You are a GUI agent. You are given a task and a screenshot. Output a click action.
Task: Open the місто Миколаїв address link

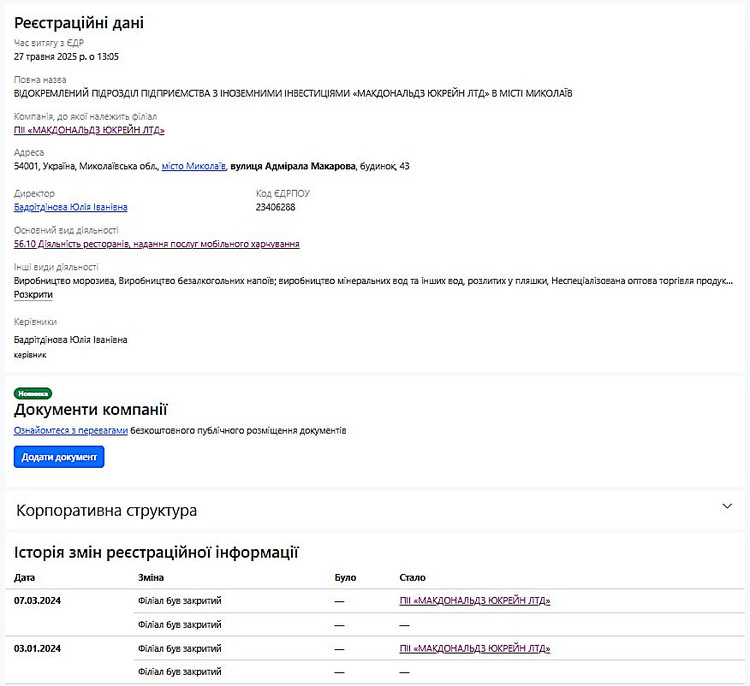pos(193,166)
